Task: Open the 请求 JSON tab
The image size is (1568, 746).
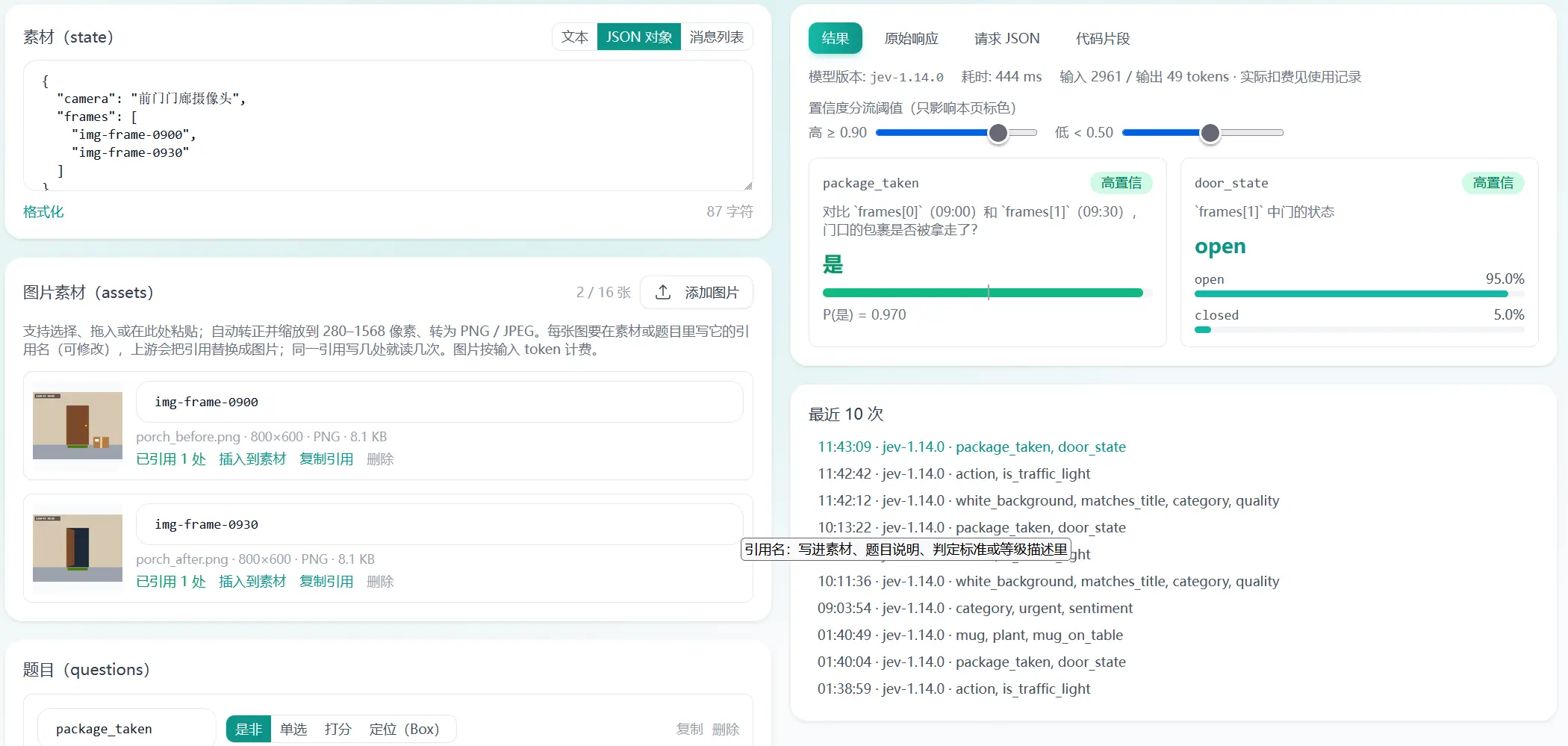Action: pyautogui.click(x=1007, y=38)
